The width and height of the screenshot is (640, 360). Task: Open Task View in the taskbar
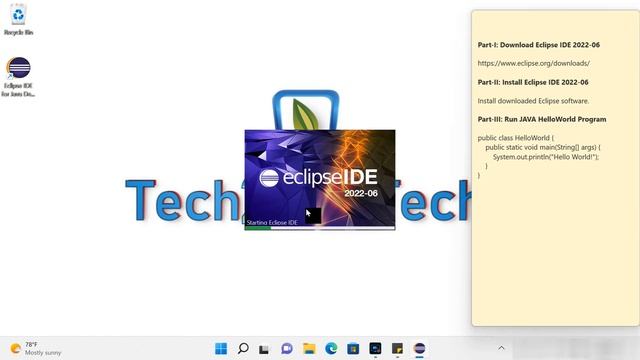click(264, 349)
